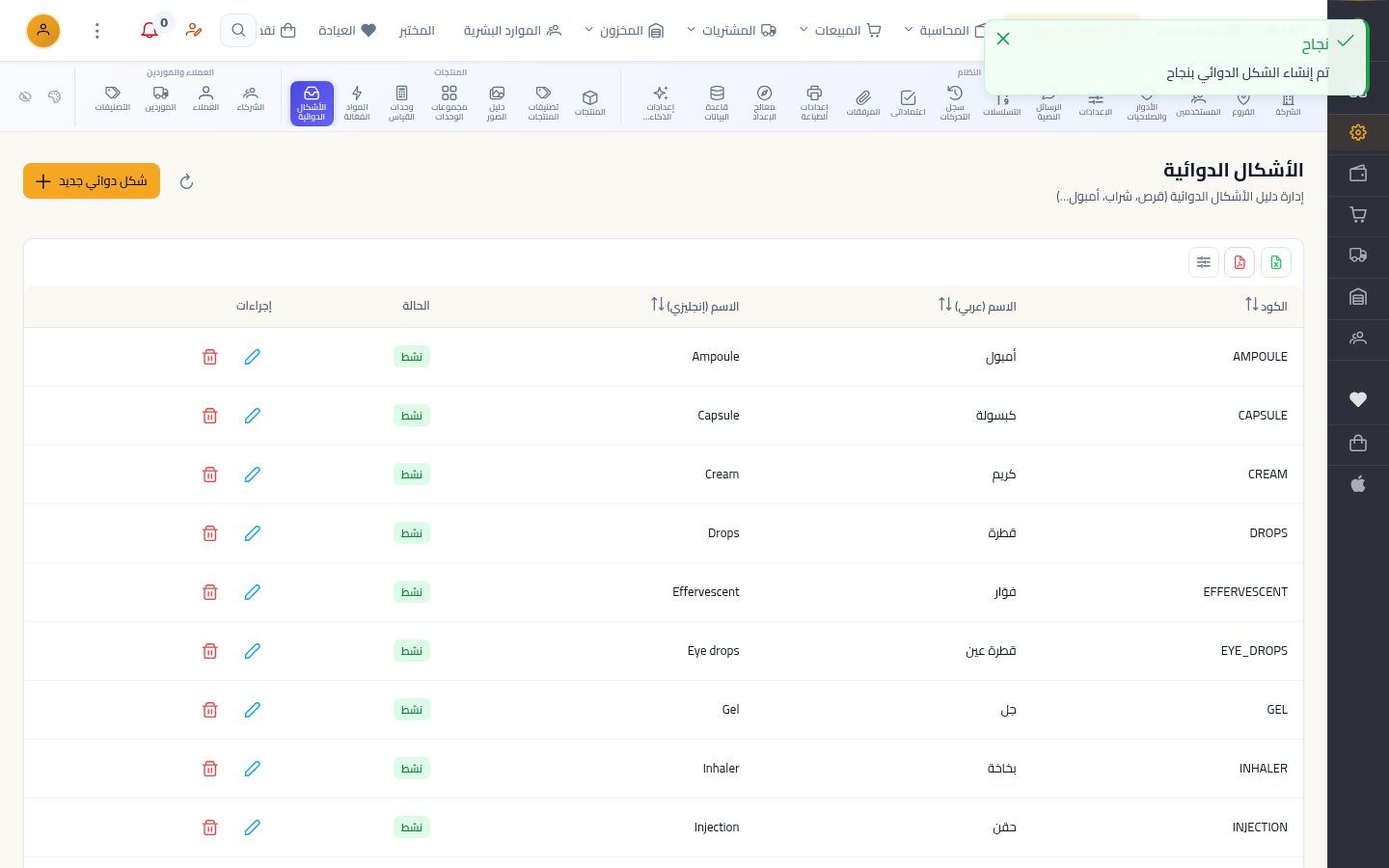Open العيادة clinic menu item
Screen dimensions: 1389x868
point(347,31)
